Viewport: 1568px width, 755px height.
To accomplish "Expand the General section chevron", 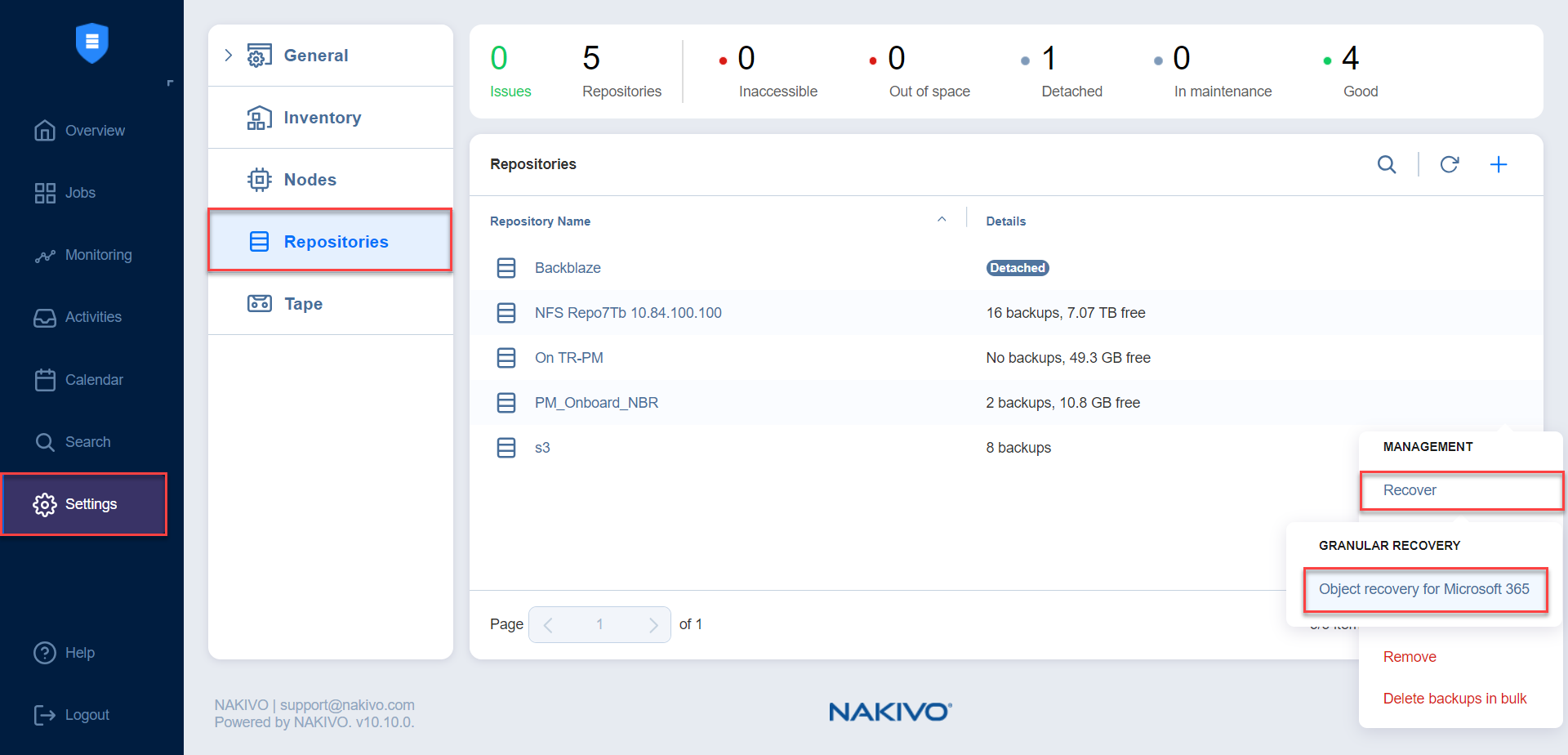I will pyautogui.click(x=229, y=56).
